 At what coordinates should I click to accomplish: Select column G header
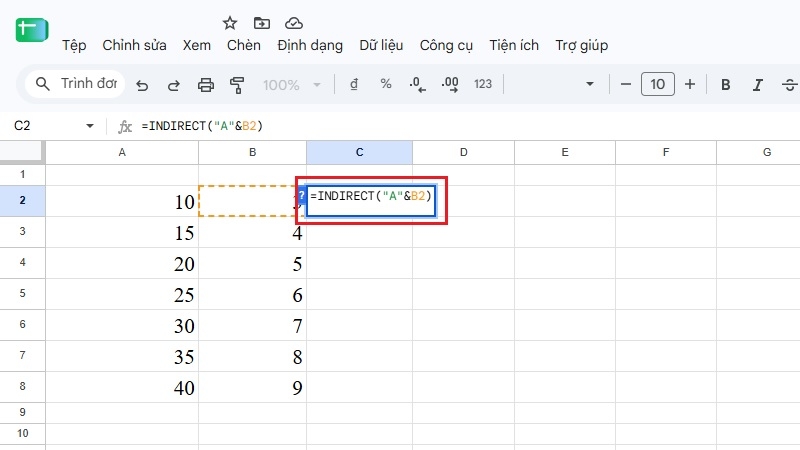point(760,153)
